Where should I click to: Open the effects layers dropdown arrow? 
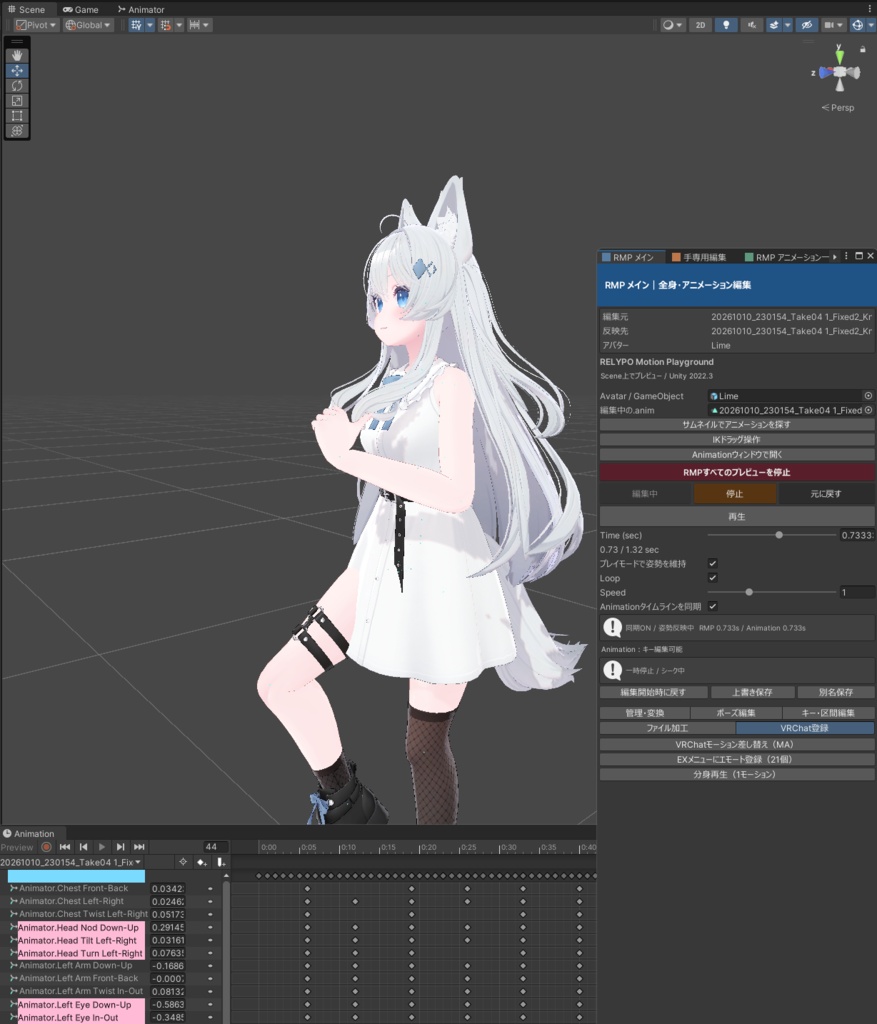[788, 25]
